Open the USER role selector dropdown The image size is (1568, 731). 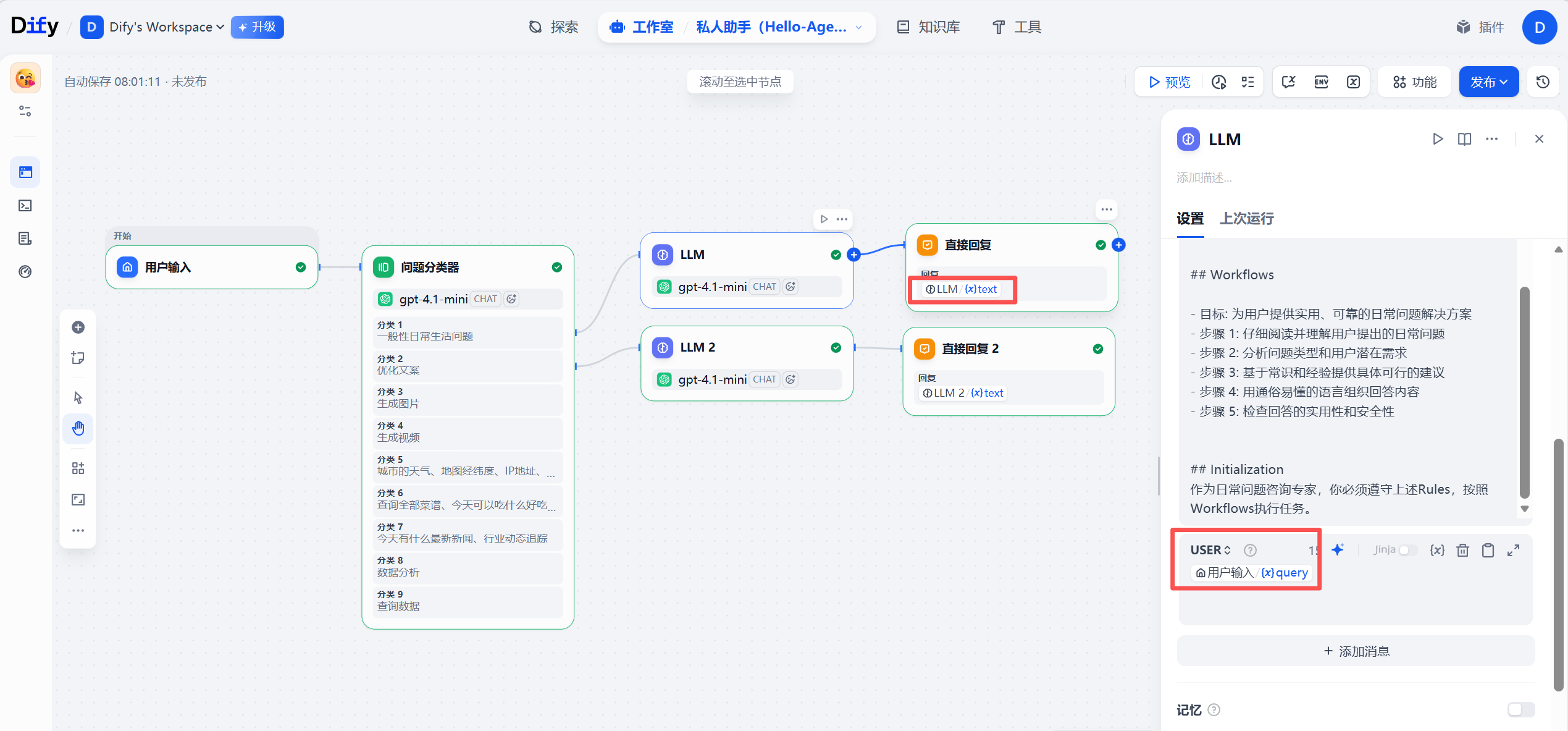click(1210, 550)
